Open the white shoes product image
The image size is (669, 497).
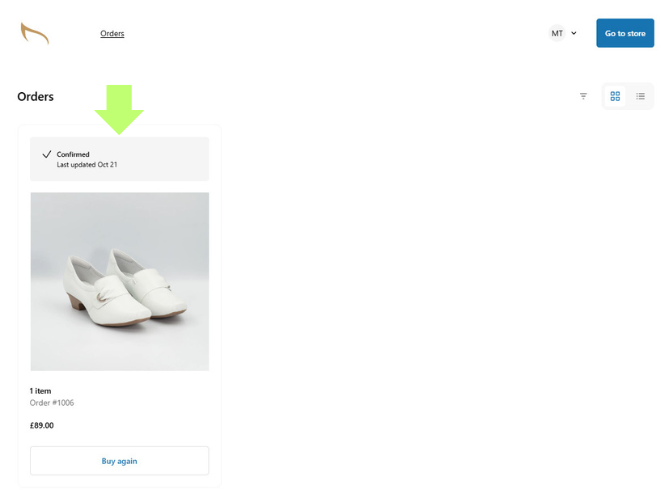coord(119,281)
